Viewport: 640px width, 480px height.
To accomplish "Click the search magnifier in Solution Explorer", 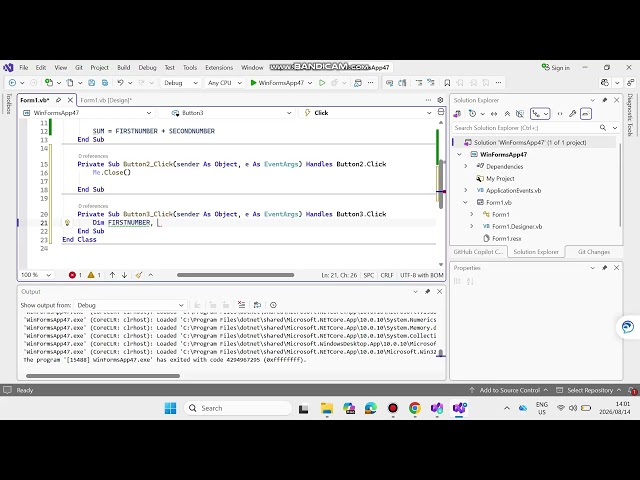I will click(x=603, y=128).
